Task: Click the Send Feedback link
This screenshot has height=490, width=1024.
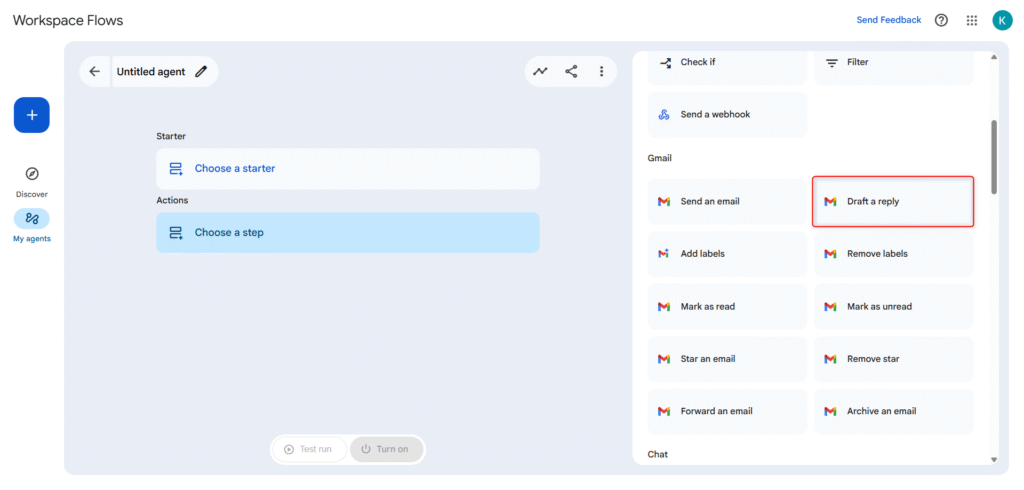Action: 889,20
